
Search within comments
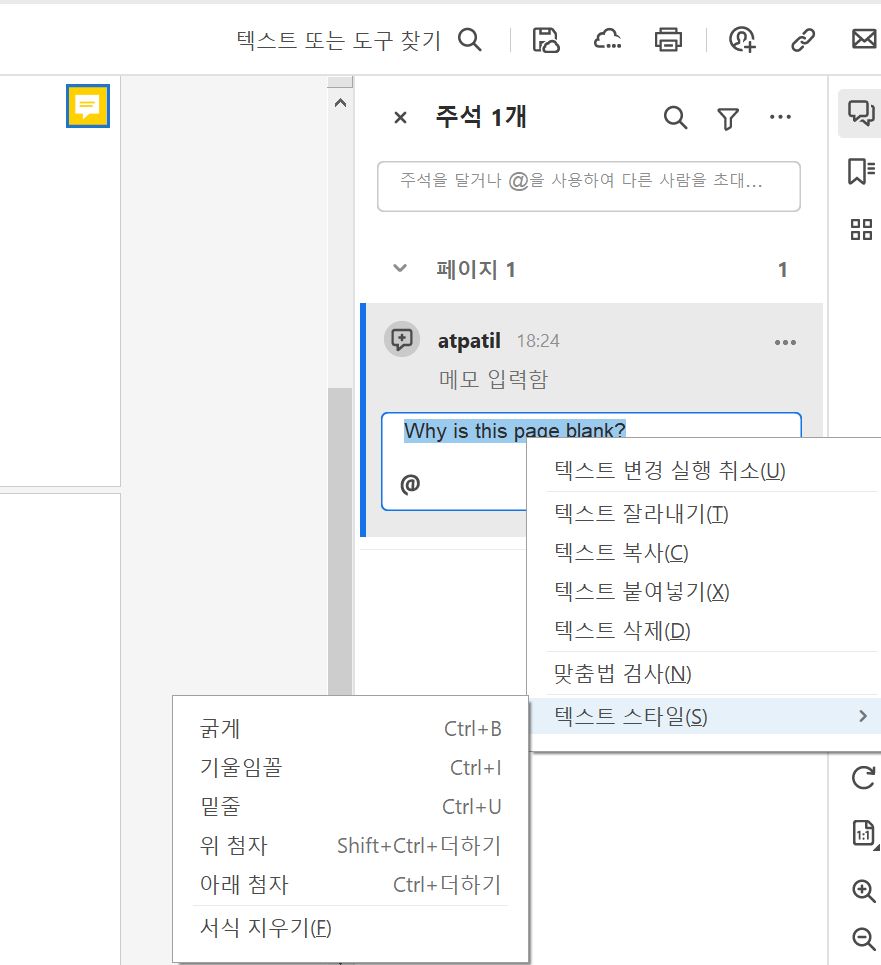675,118
